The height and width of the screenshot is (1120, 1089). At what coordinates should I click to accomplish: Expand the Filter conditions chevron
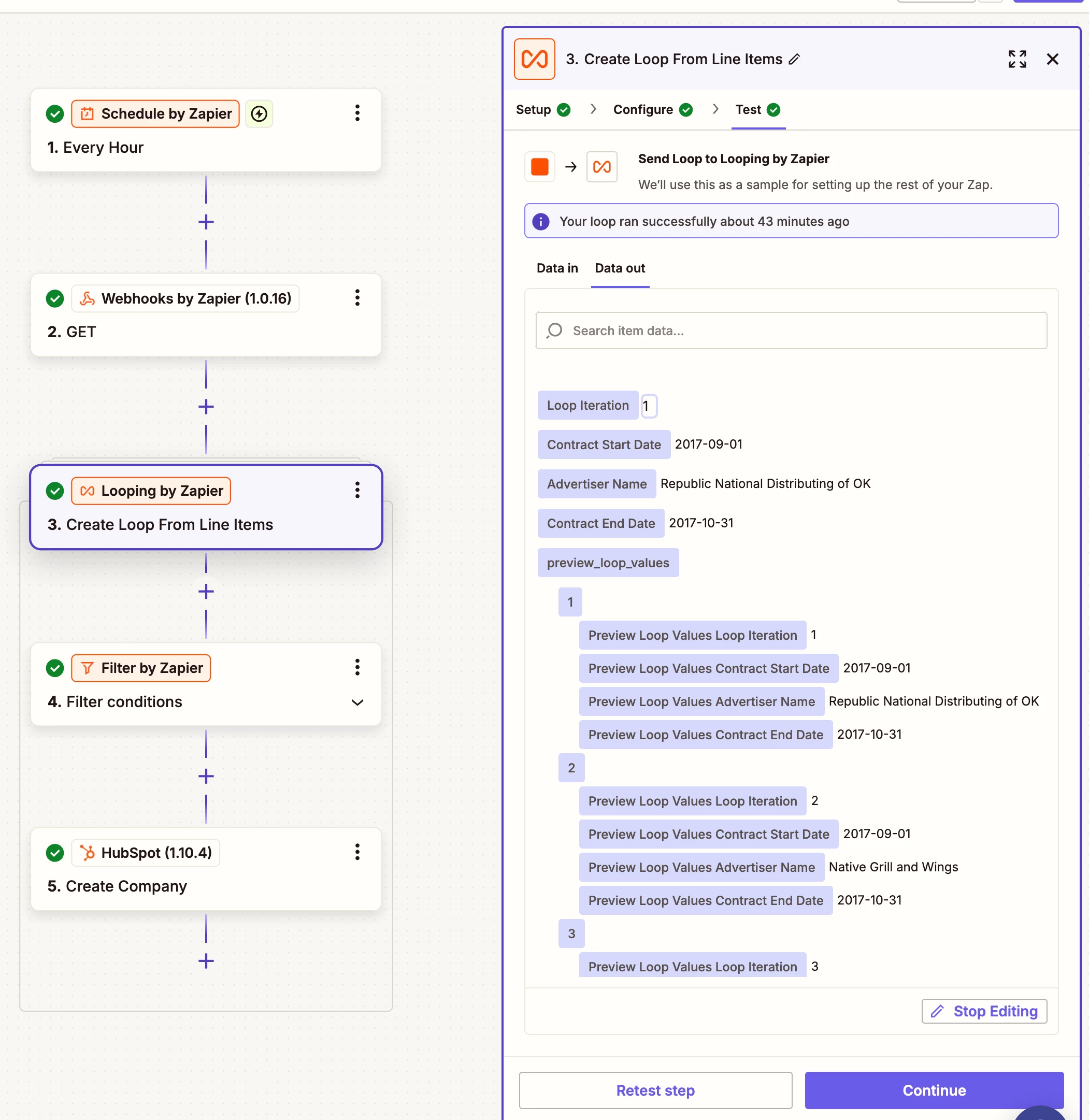[x=357, y=702]
